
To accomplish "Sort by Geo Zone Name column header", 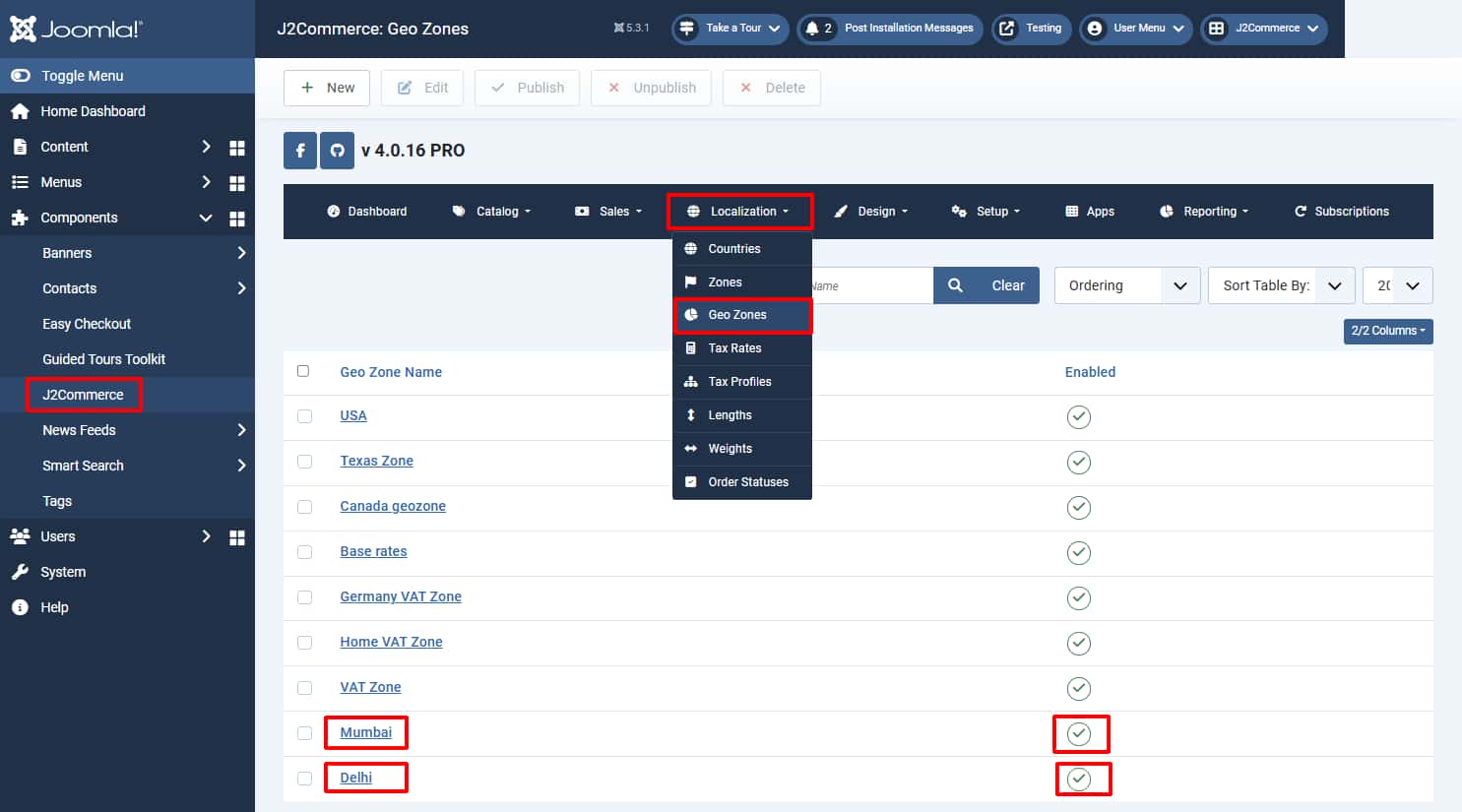I will point(391,372).
